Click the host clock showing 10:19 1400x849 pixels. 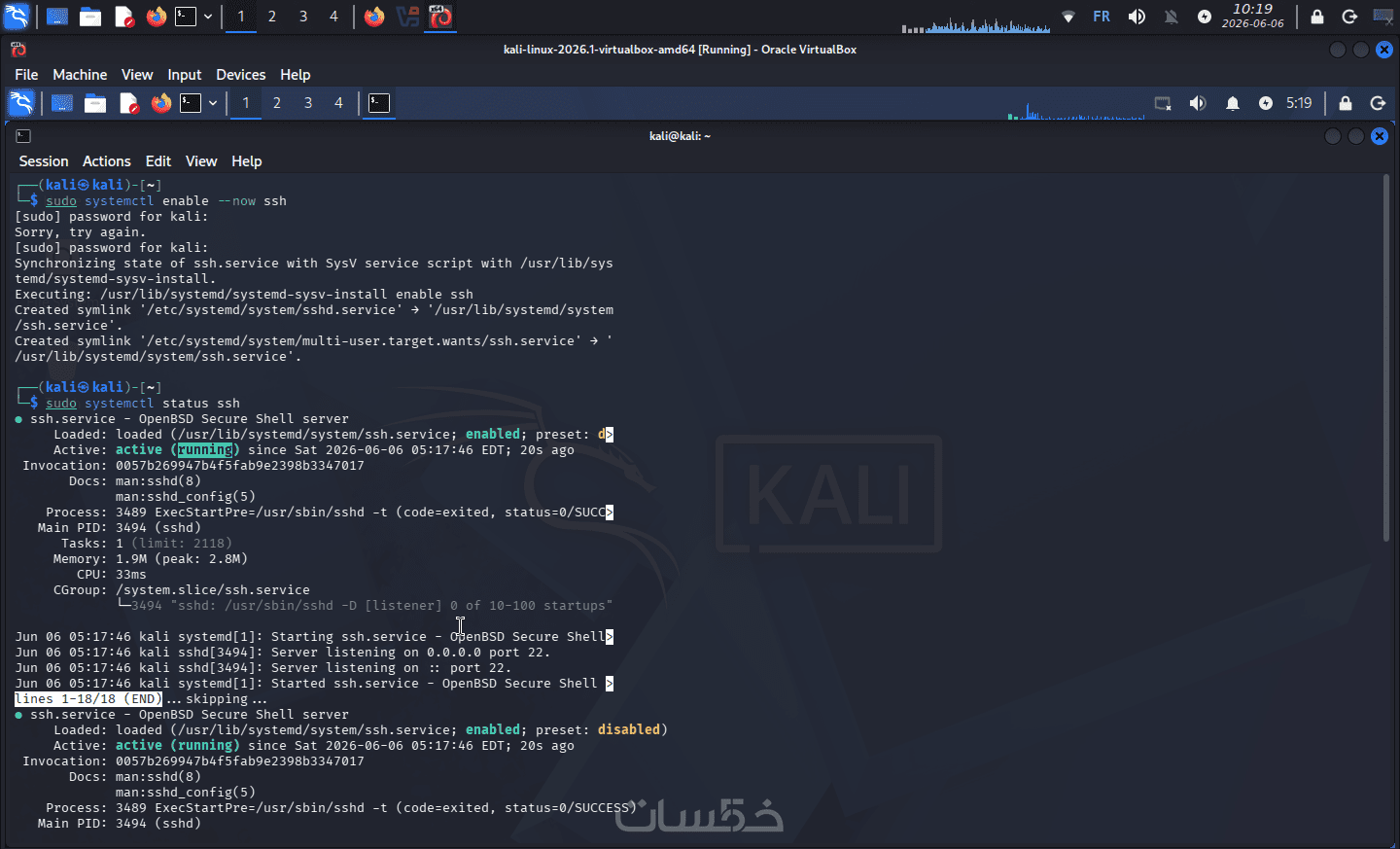pyautogui.click(x=1253, y=16)
